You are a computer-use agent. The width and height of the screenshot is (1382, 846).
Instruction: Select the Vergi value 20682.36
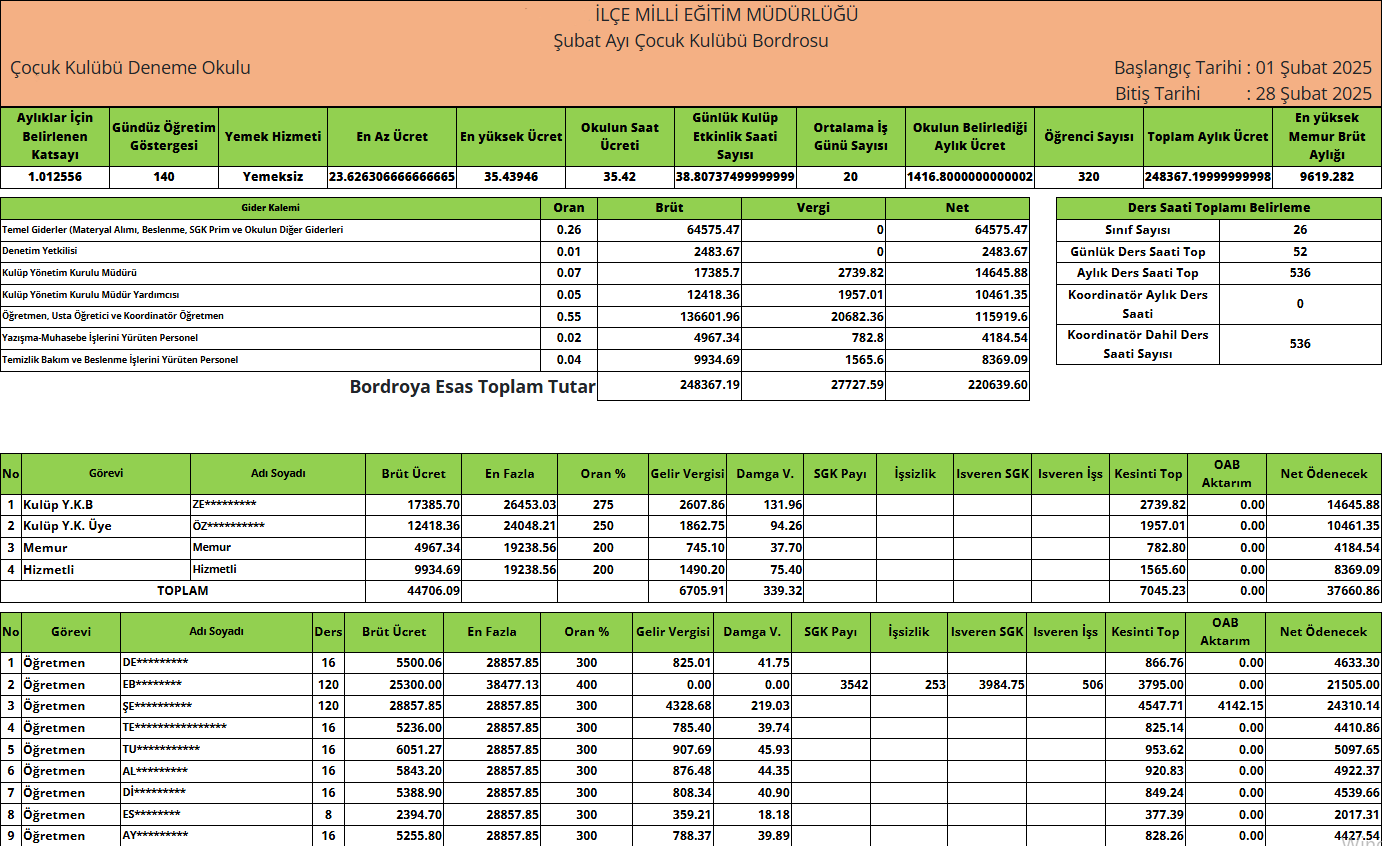coord(858,316)
